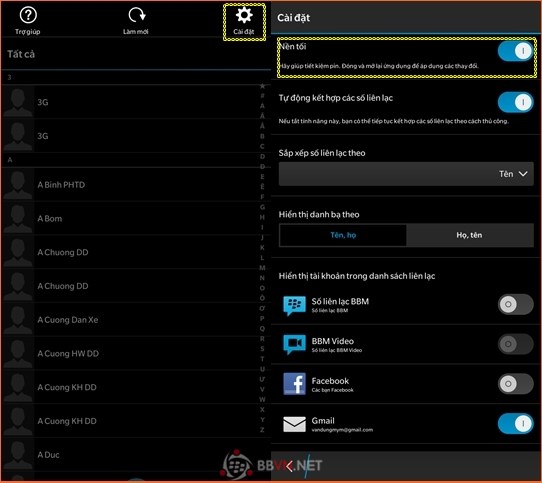
Task: Turn off the Nền tối dark theme switch
Action: [x=515, y=51]
